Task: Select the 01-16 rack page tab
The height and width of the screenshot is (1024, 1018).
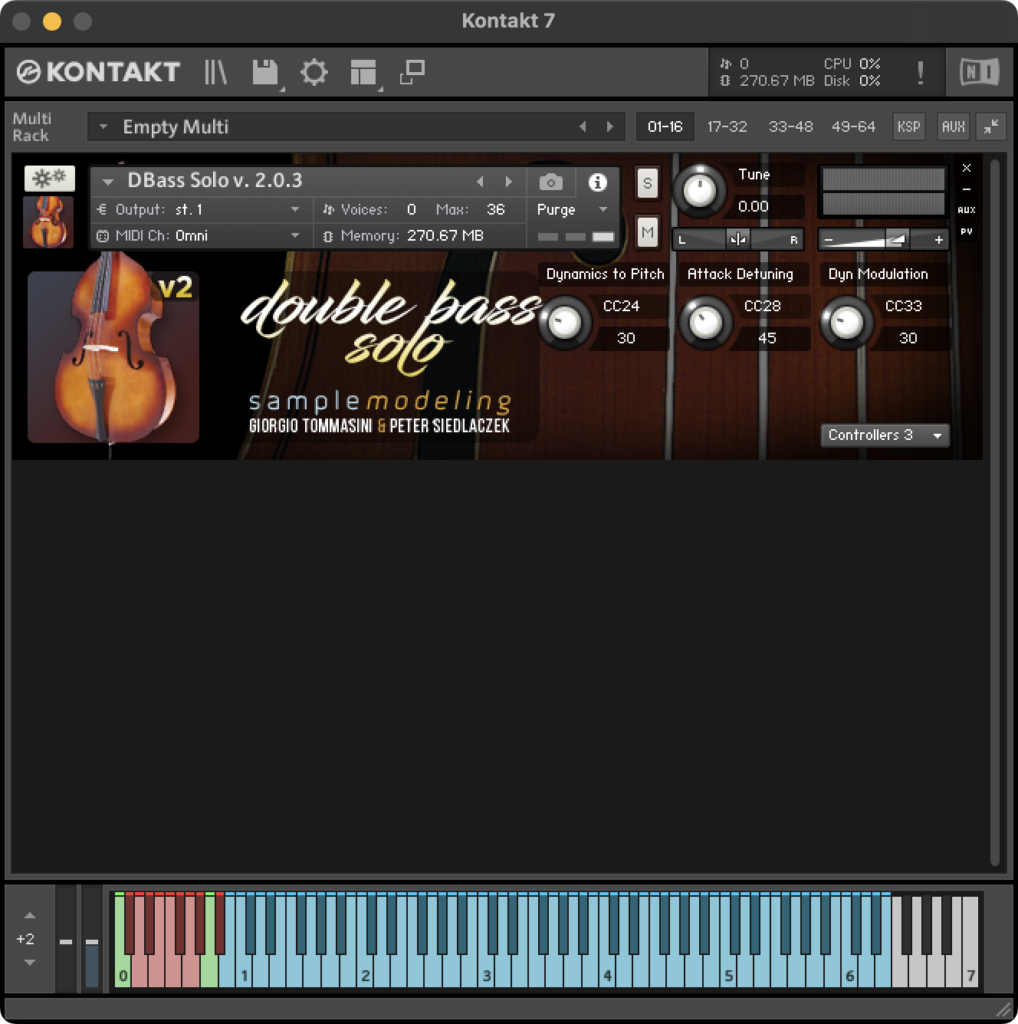Action: point(665,127)
